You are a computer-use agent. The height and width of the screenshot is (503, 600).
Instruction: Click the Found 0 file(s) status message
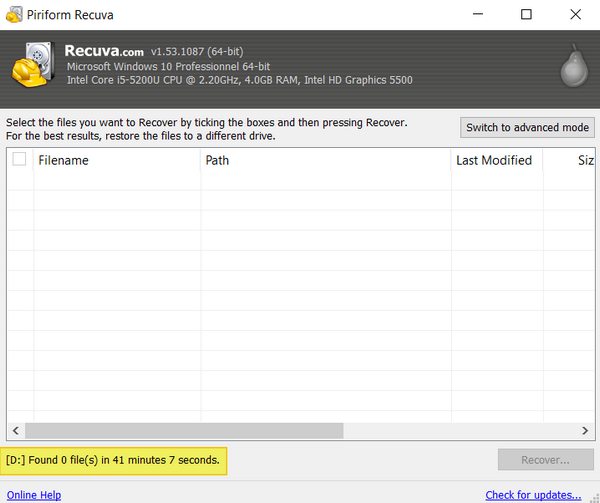click(x=114, y=460)
